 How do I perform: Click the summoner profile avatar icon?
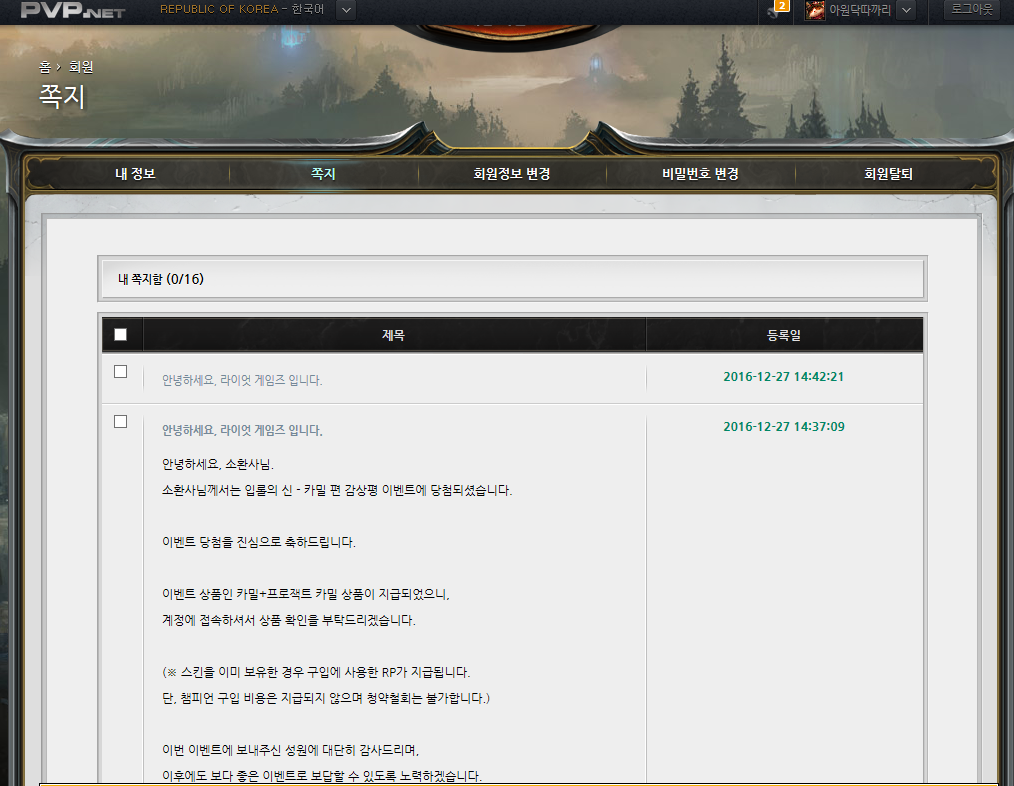pyautogui.click(x=815, y=10)
